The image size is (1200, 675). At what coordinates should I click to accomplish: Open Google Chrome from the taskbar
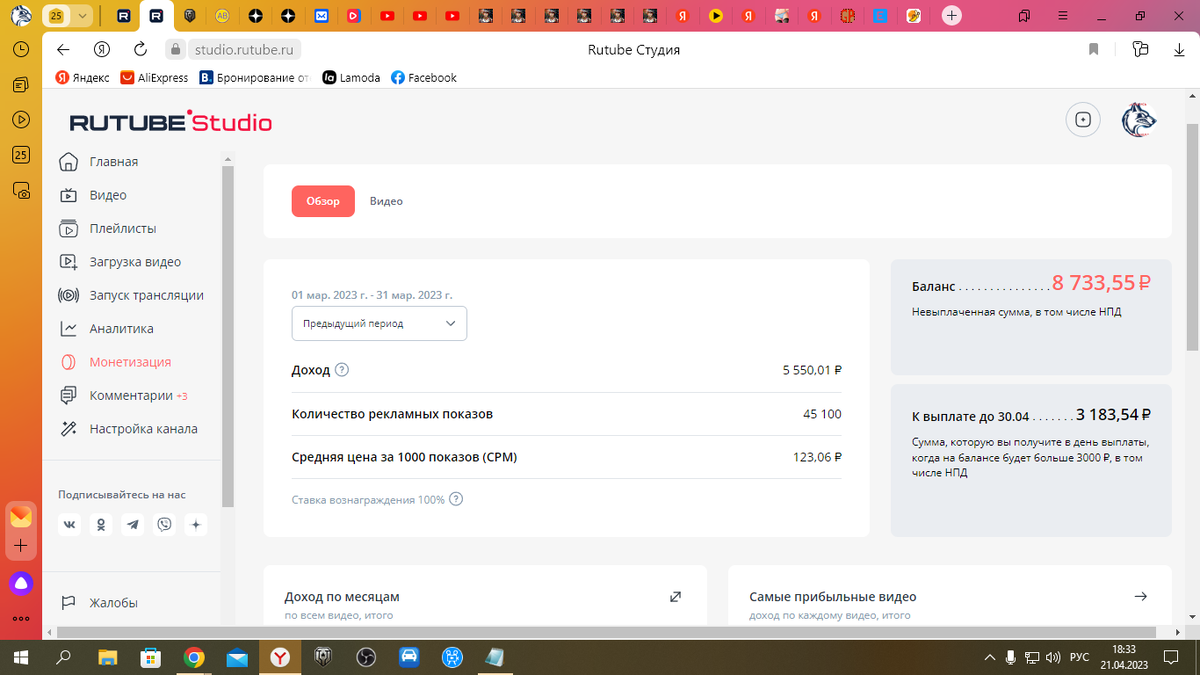pyautogui.click(x=194, y=657)
